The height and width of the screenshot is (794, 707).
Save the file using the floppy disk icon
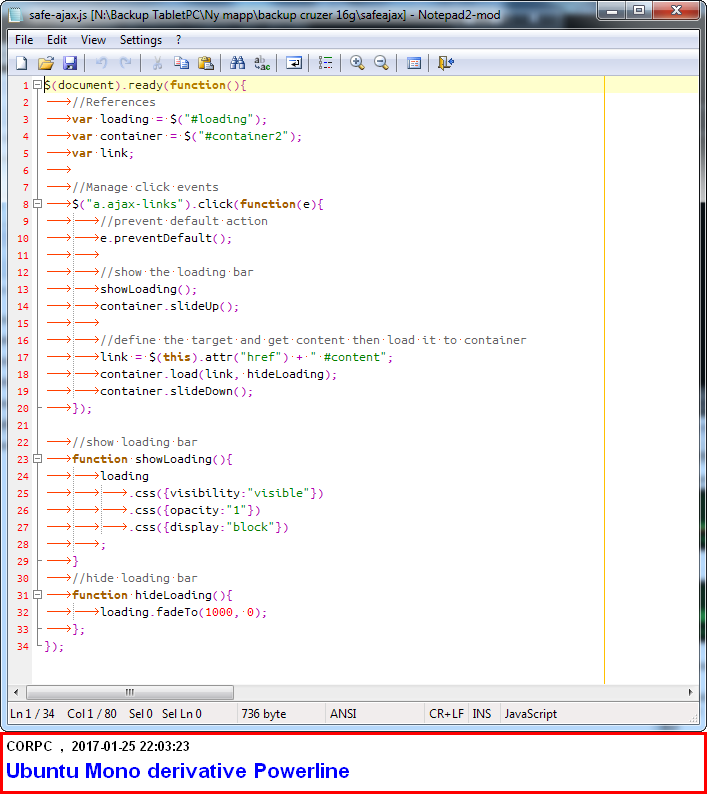coord(69,63)
